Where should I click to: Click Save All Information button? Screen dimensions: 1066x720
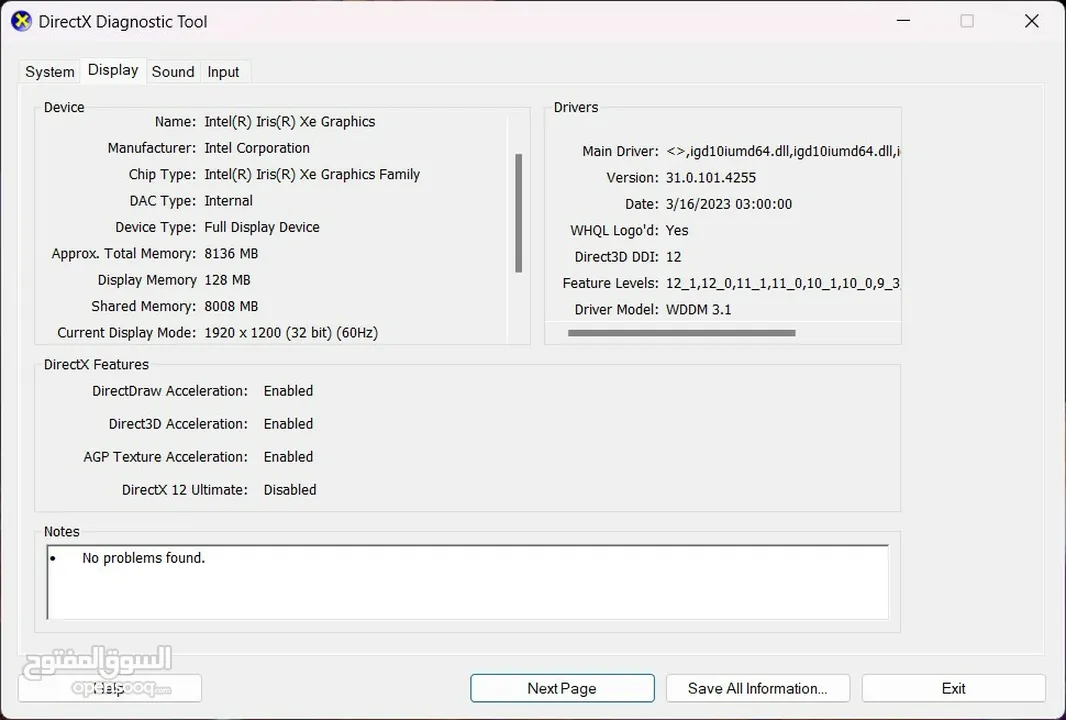click(x=757, y=688)
